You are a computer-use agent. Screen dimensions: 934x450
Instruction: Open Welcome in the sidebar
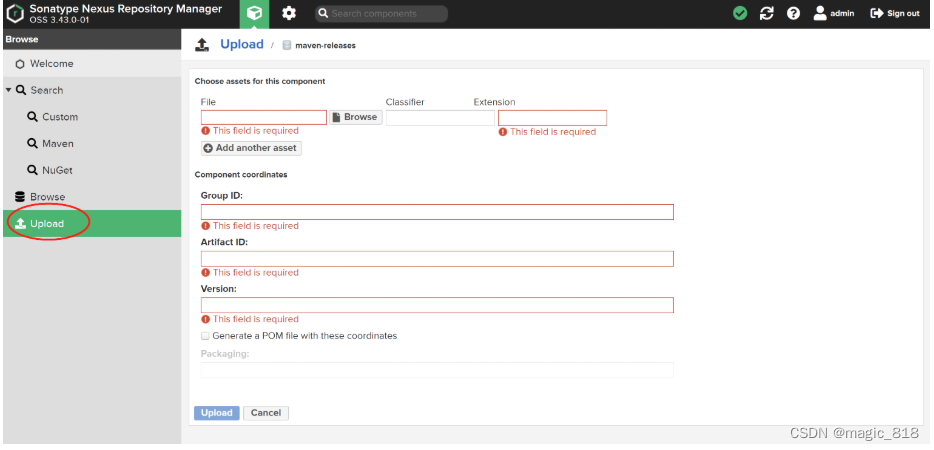(92, 64)
